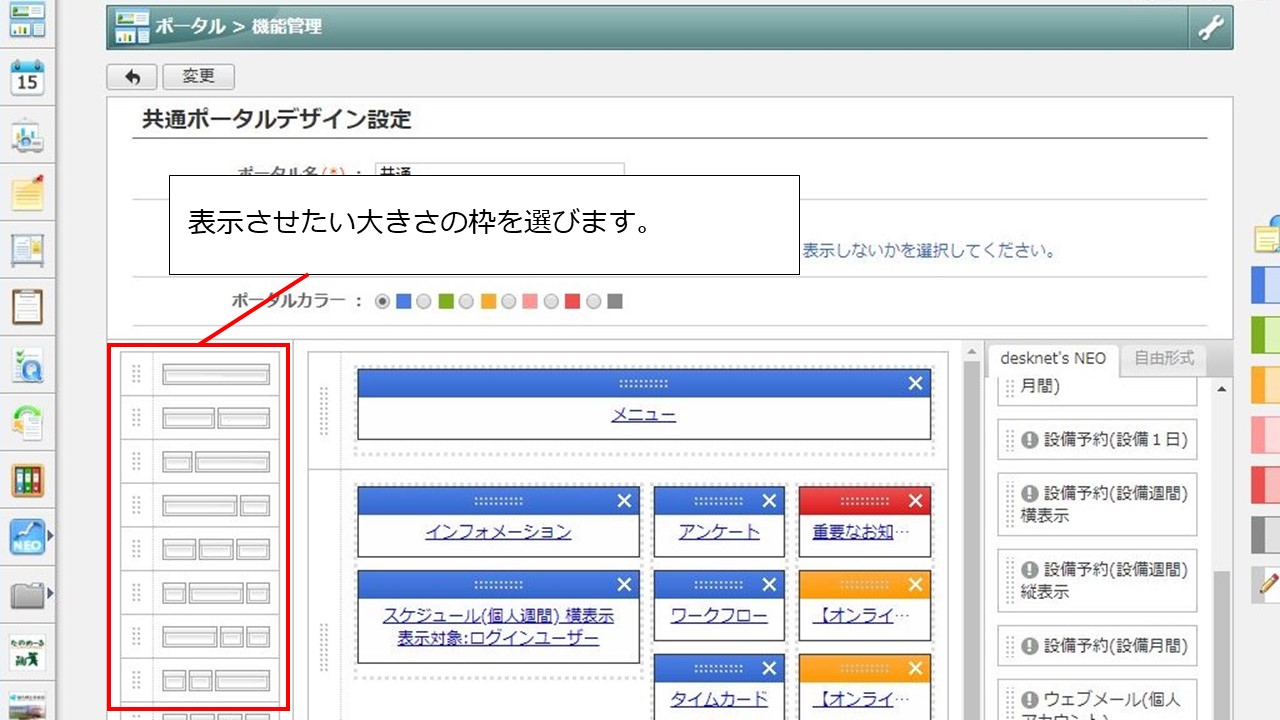Screen dimensions: 1280x720
Task: Click the pencil icon on right edge
Action: 1268,583
